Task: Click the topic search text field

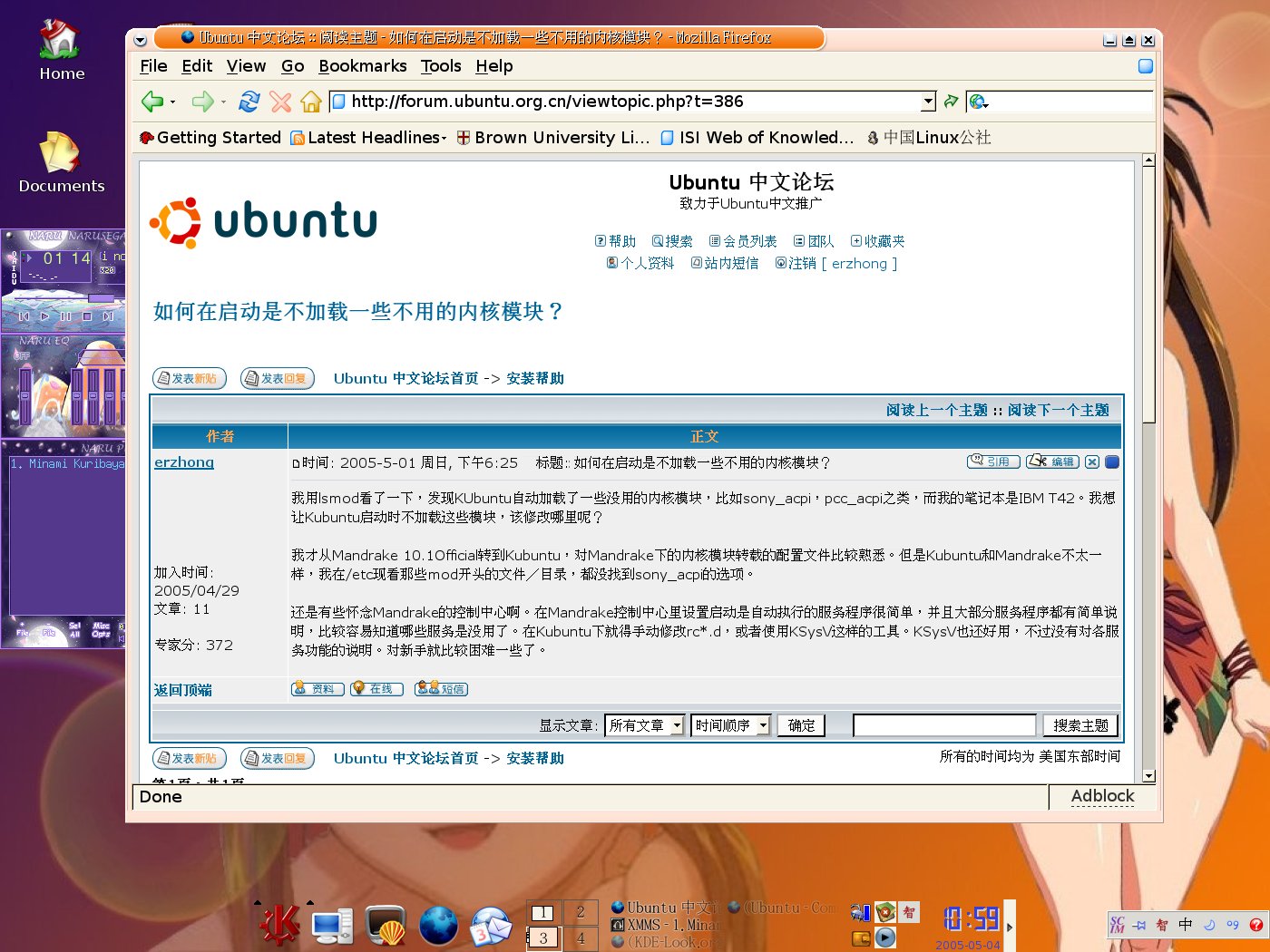Action: point(944,725)
